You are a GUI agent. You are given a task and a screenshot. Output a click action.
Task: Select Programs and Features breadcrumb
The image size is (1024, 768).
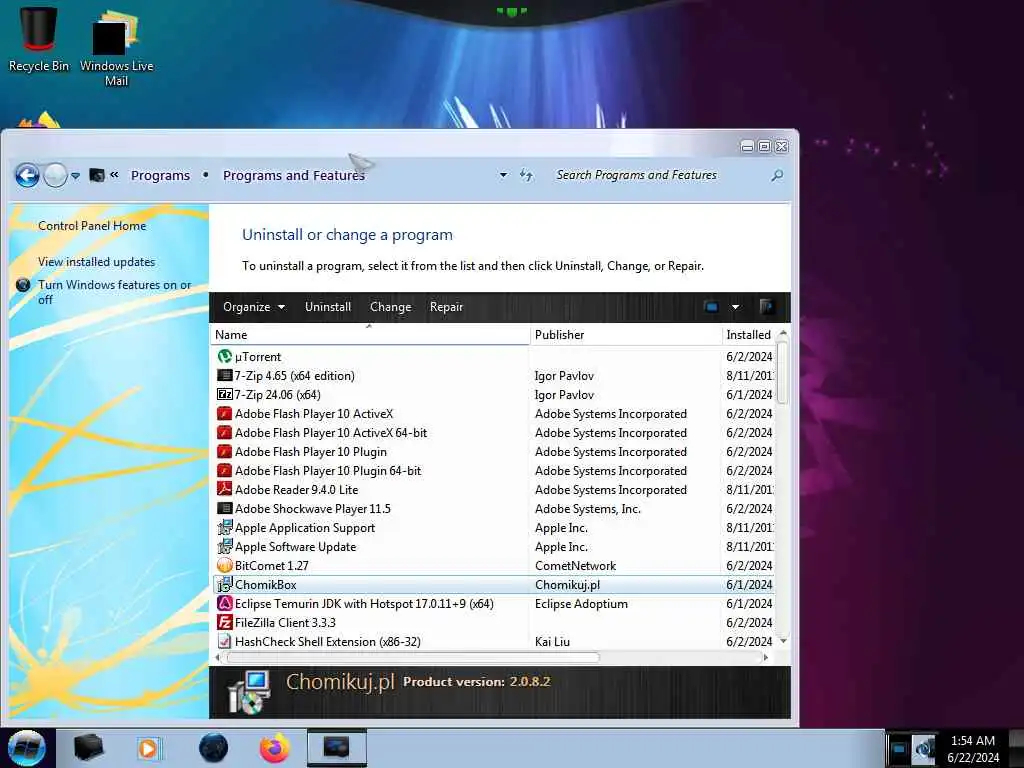[x=293, y=175]
